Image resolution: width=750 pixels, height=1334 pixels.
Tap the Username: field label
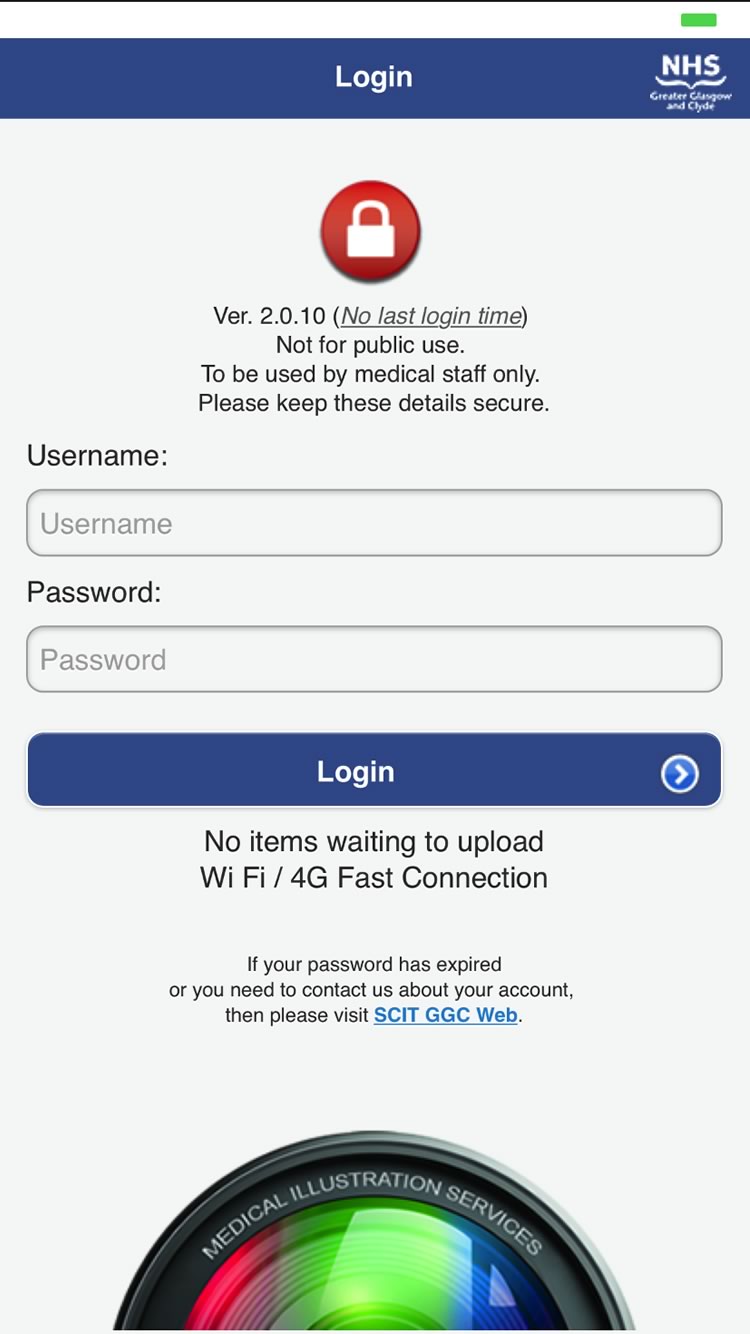97,456
